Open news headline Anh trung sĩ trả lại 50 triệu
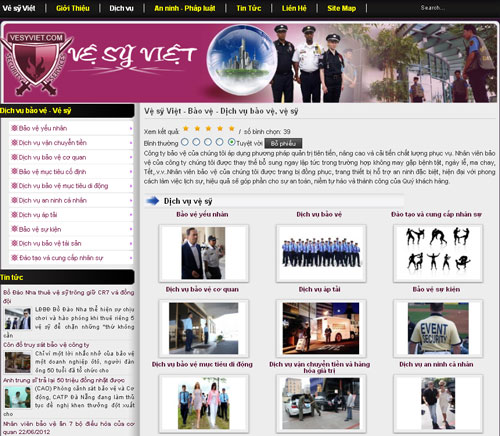Viewport: 500px width, 436px height. 64,380
